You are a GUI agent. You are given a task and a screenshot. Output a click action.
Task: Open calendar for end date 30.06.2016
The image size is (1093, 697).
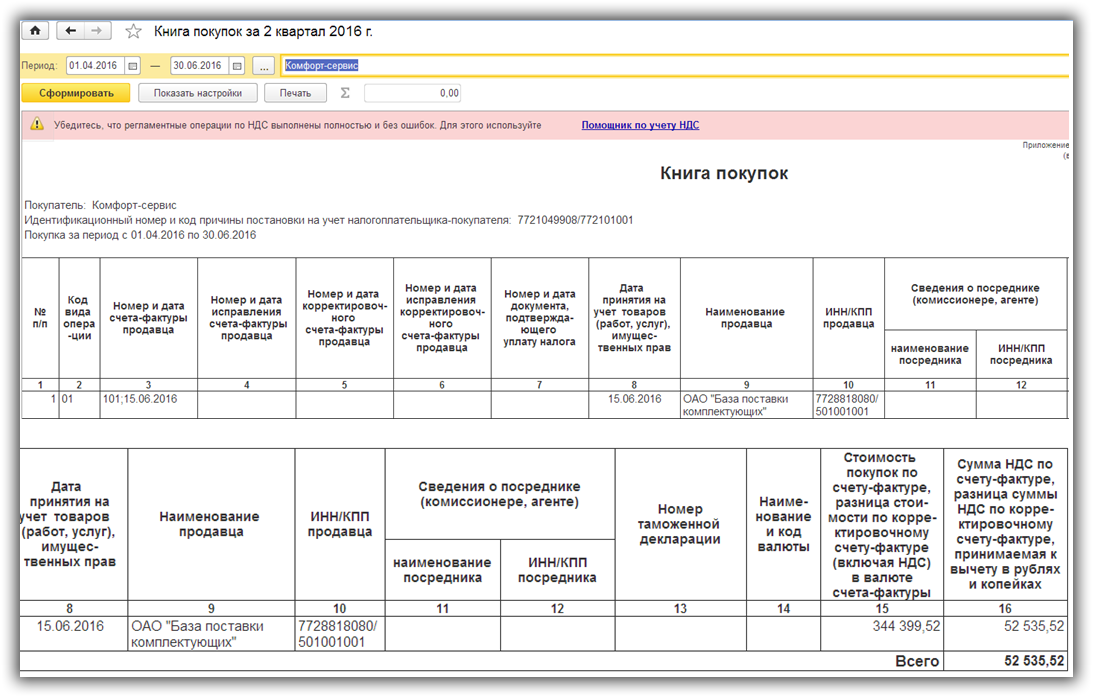(x=237, y=66)
